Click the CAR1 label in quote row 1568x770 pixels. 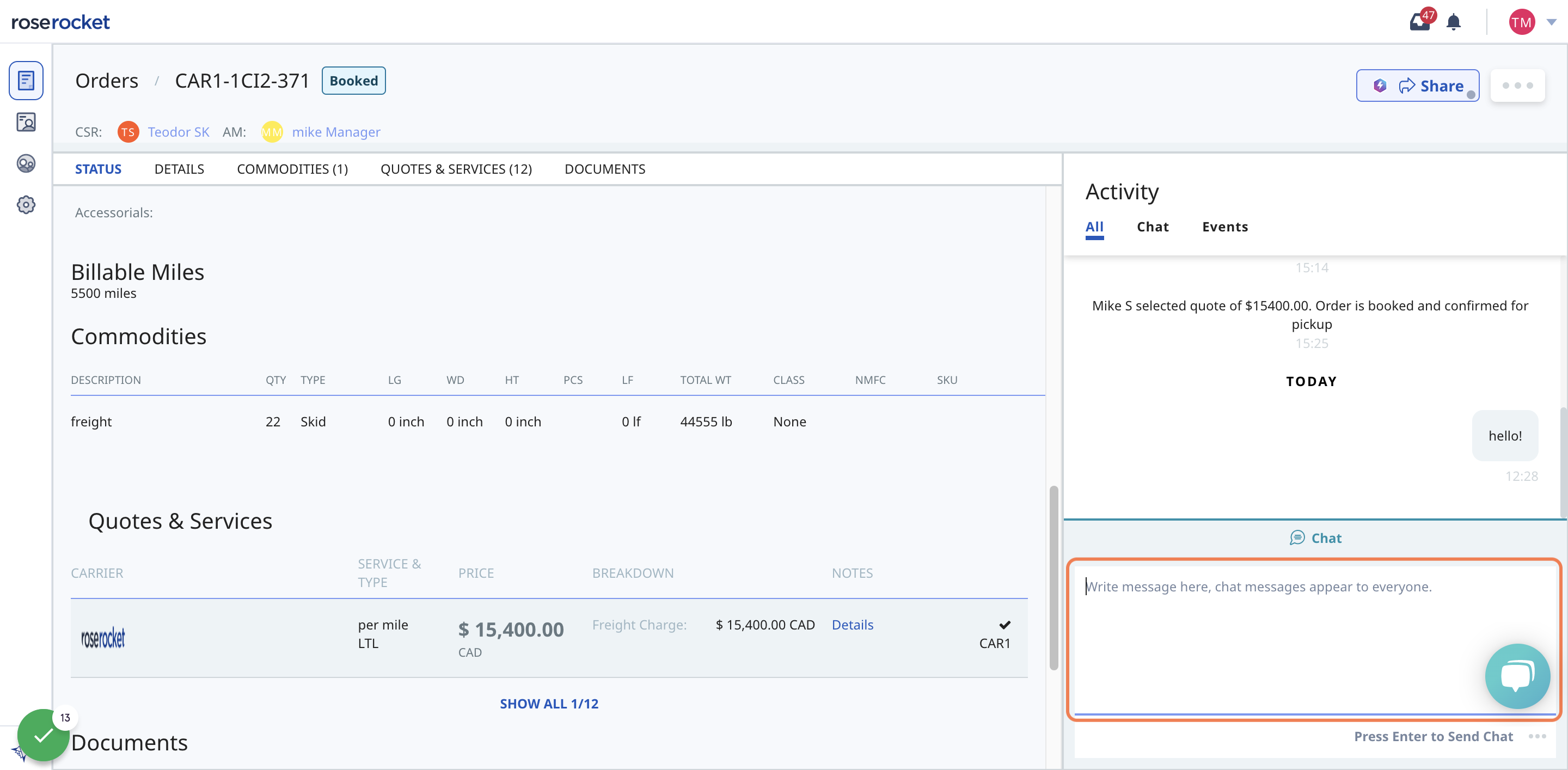[x=995, y=644]
